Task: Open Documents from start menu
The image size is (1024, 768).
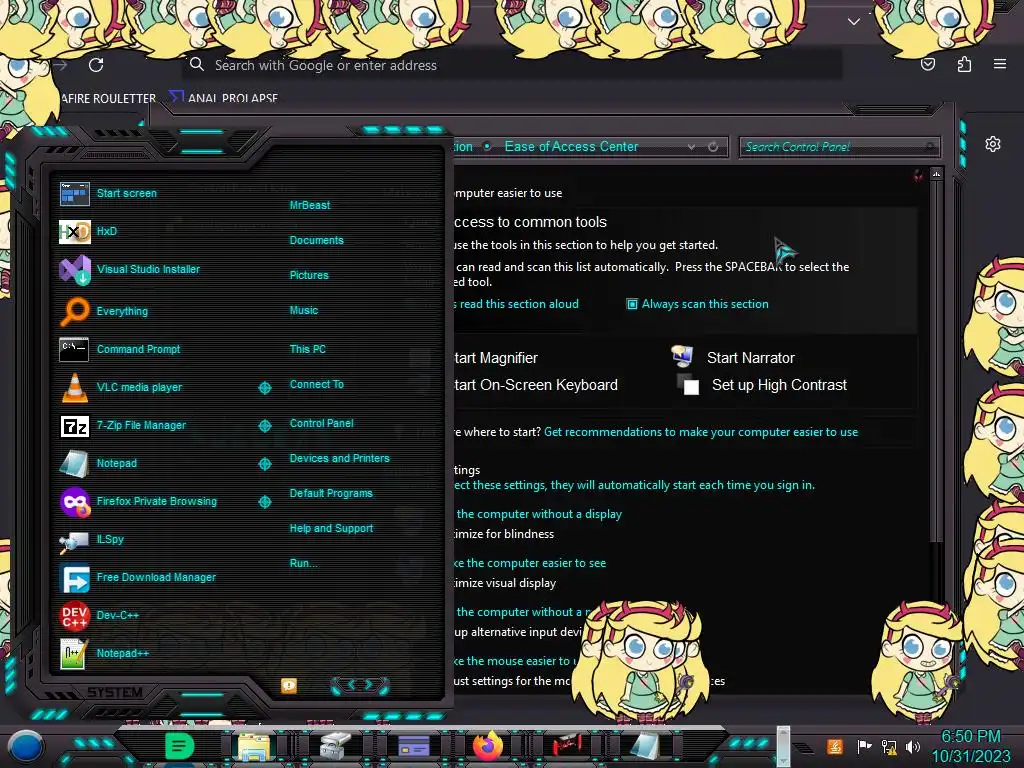Action: point(316,240)
